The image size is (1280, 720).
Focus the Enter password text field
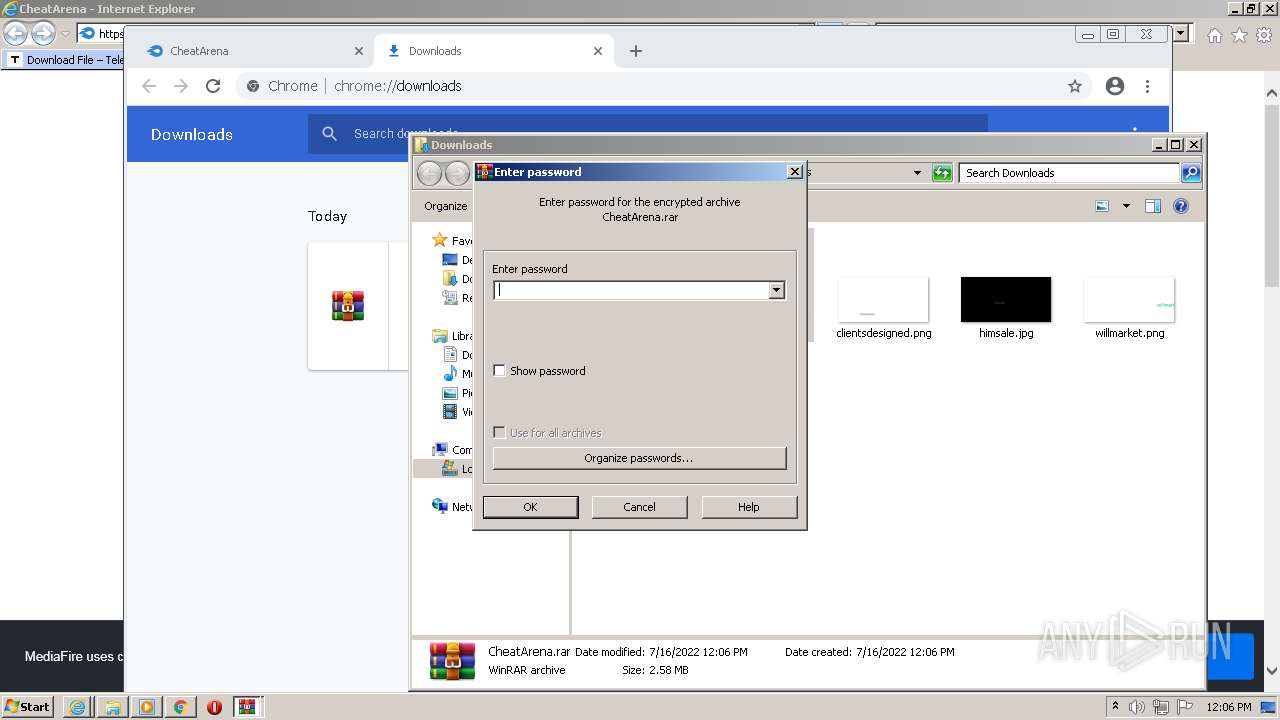[x=632, y=290]
